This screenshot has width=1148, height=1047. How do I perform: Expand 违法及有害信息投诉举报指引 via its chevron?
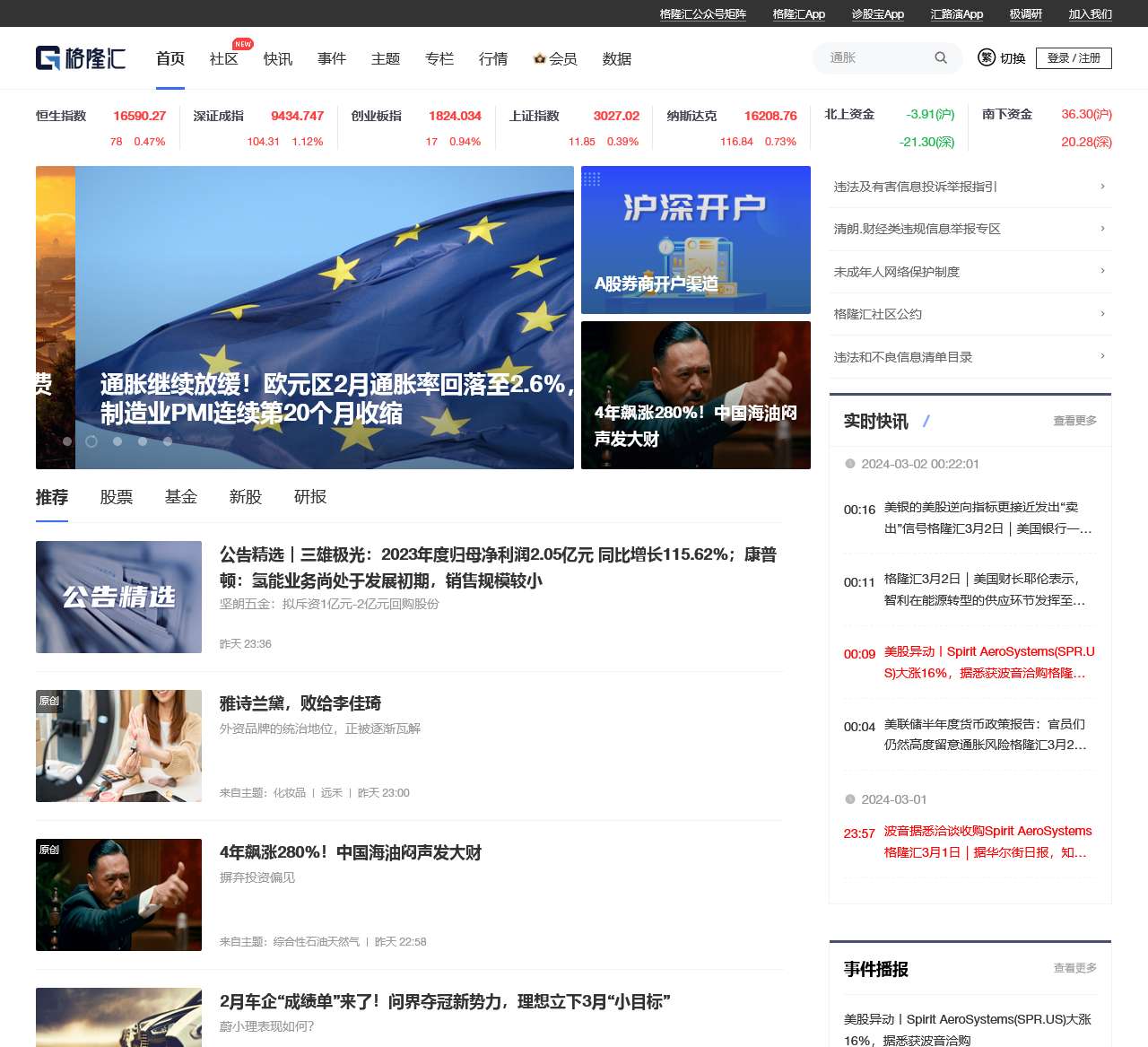click(x=1101, y=187)
